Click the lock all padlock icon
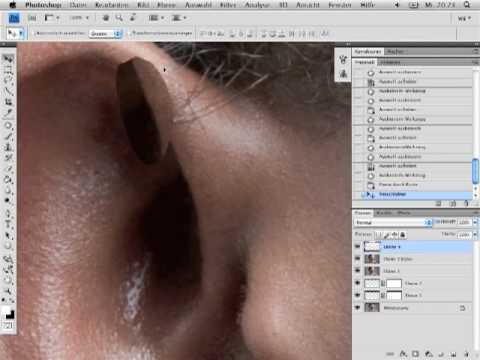 [402, 235]
